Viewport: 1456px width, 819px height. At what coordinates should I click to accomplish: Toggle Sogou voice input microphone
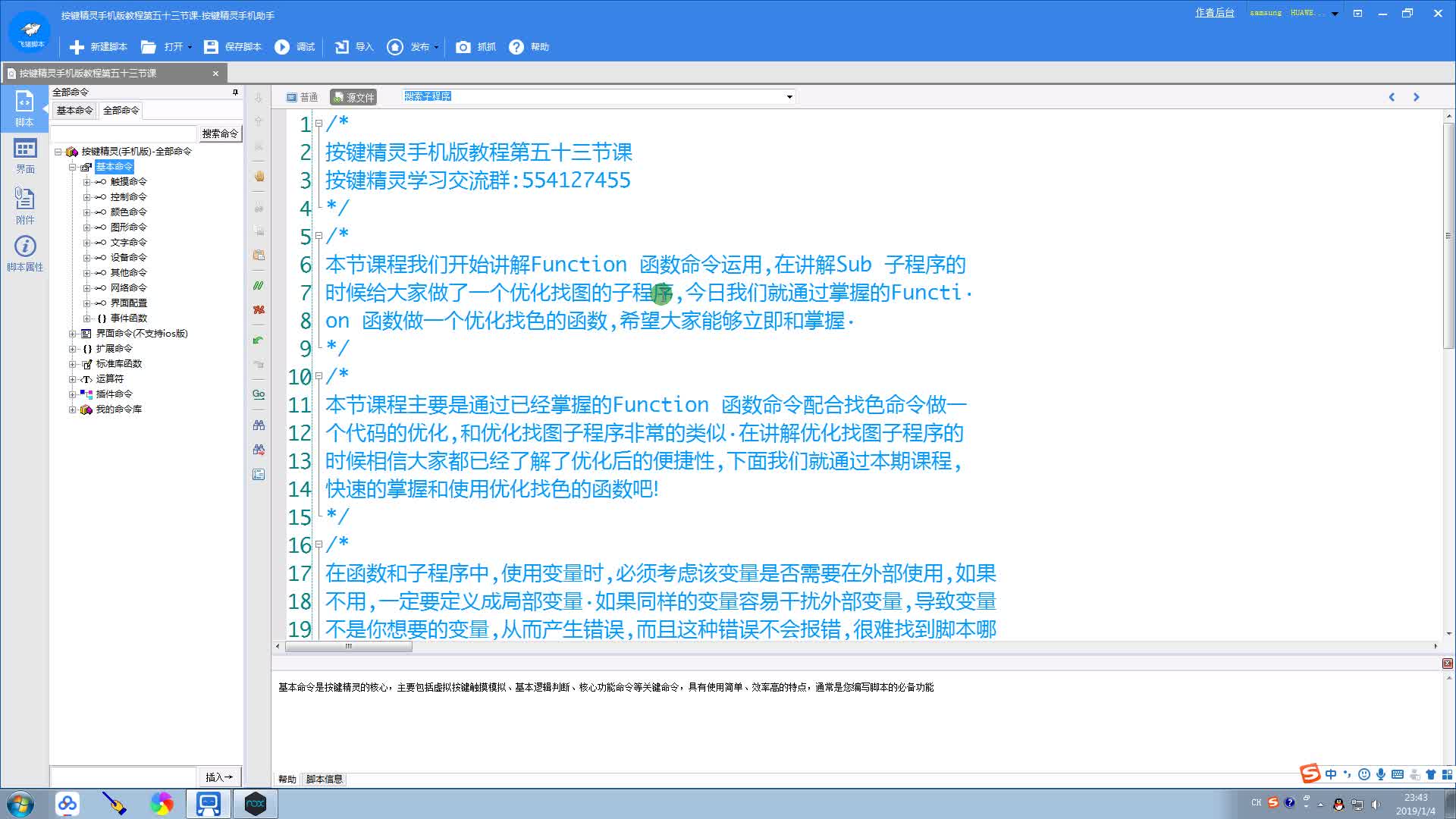click(x=1381, y=774)
